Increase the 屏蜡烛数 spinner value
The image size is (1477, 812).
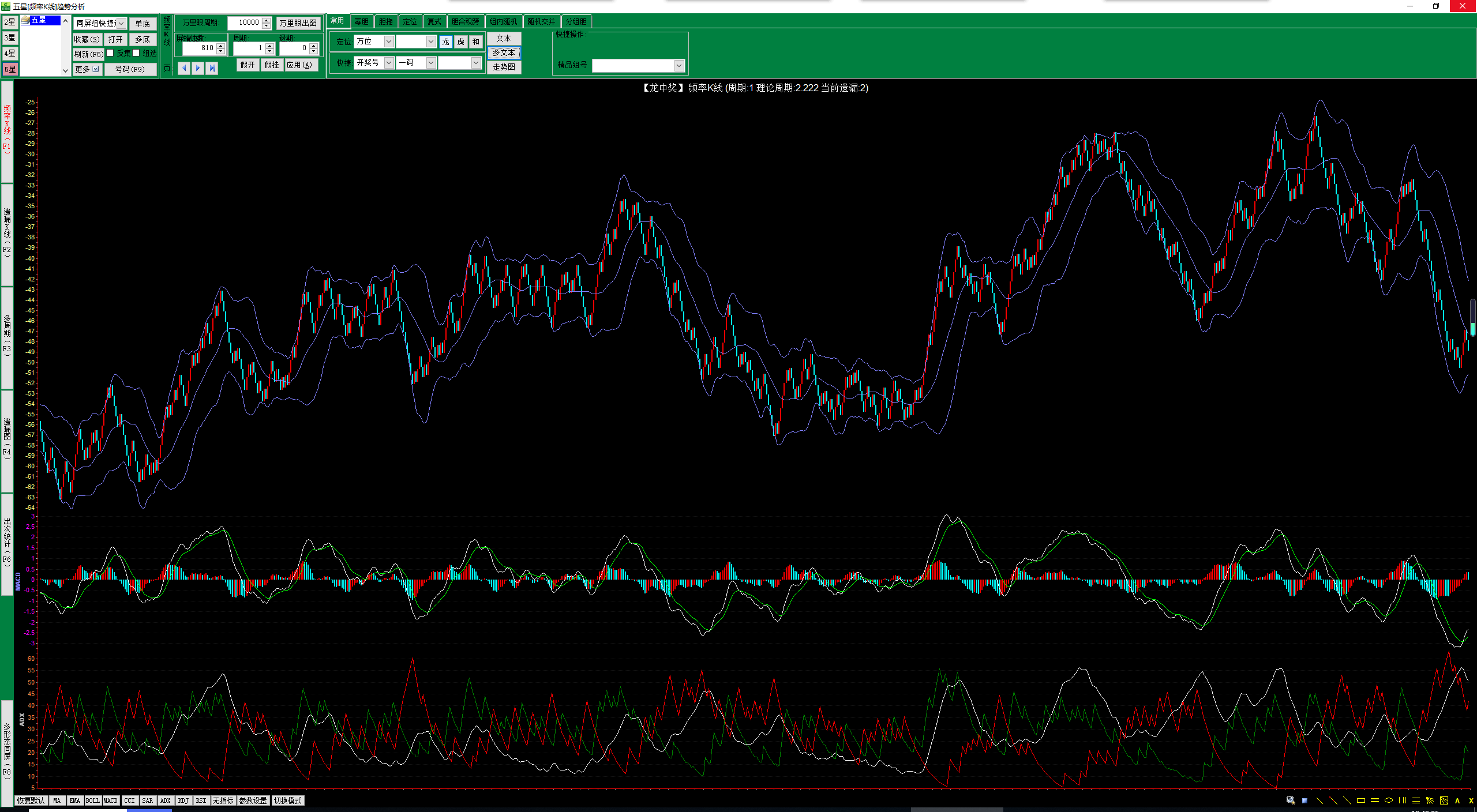click(220, 45)
